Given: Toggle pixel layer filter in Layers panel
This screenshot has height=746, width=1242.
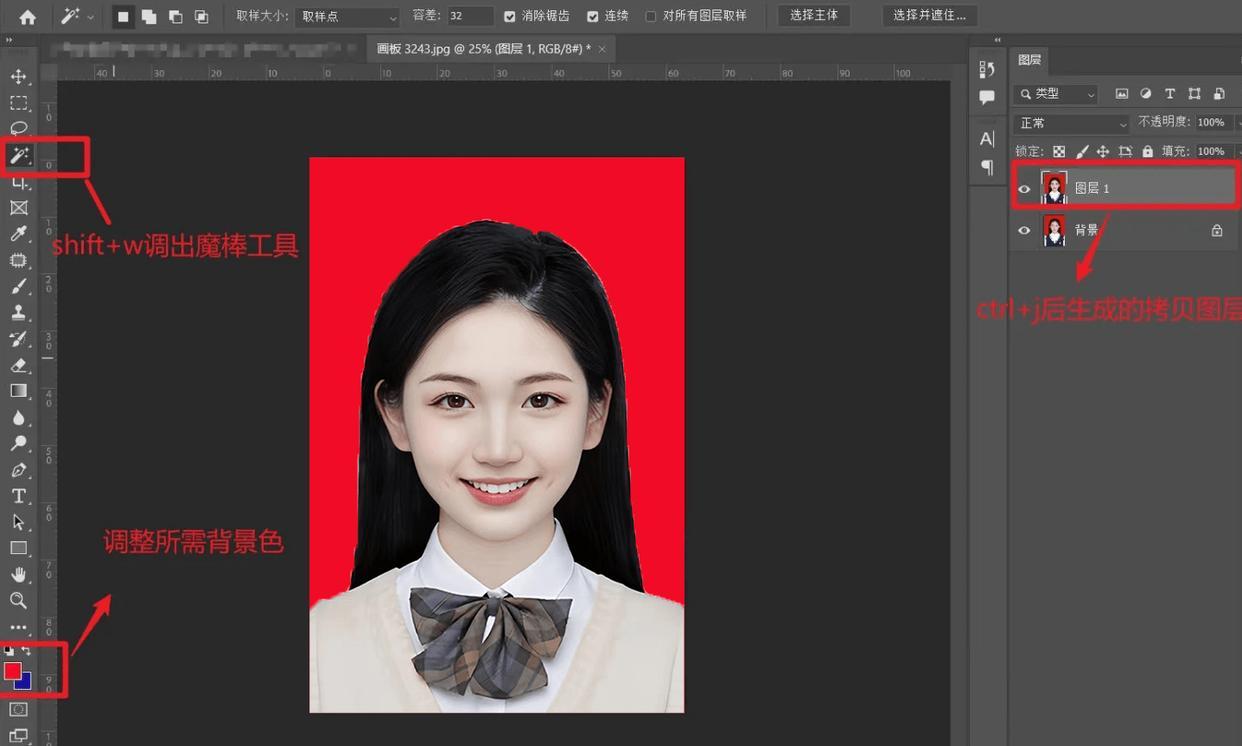Looking at the screenshot, I should pos(1122,94).
